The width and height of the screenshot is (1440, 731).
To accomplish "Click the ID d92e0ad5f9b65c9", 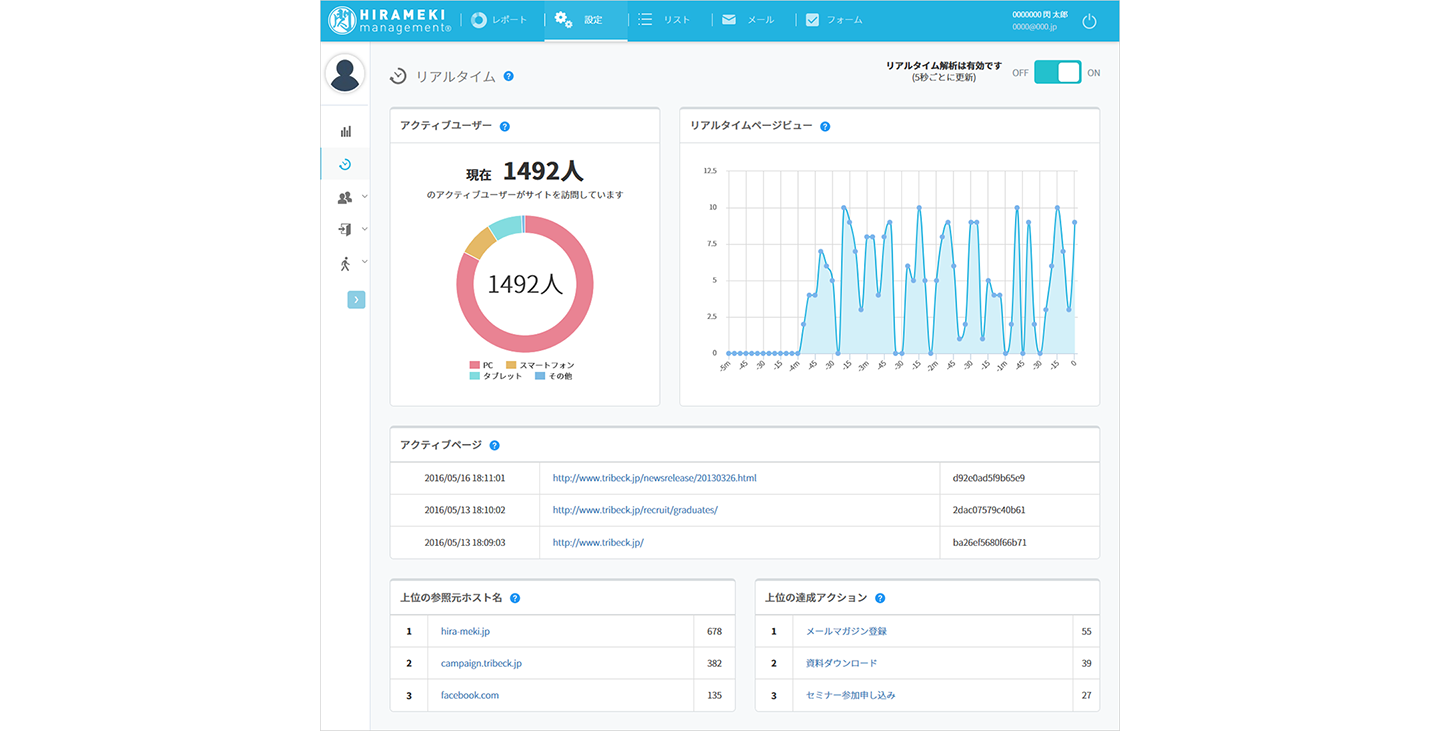I will click(989, 478).
